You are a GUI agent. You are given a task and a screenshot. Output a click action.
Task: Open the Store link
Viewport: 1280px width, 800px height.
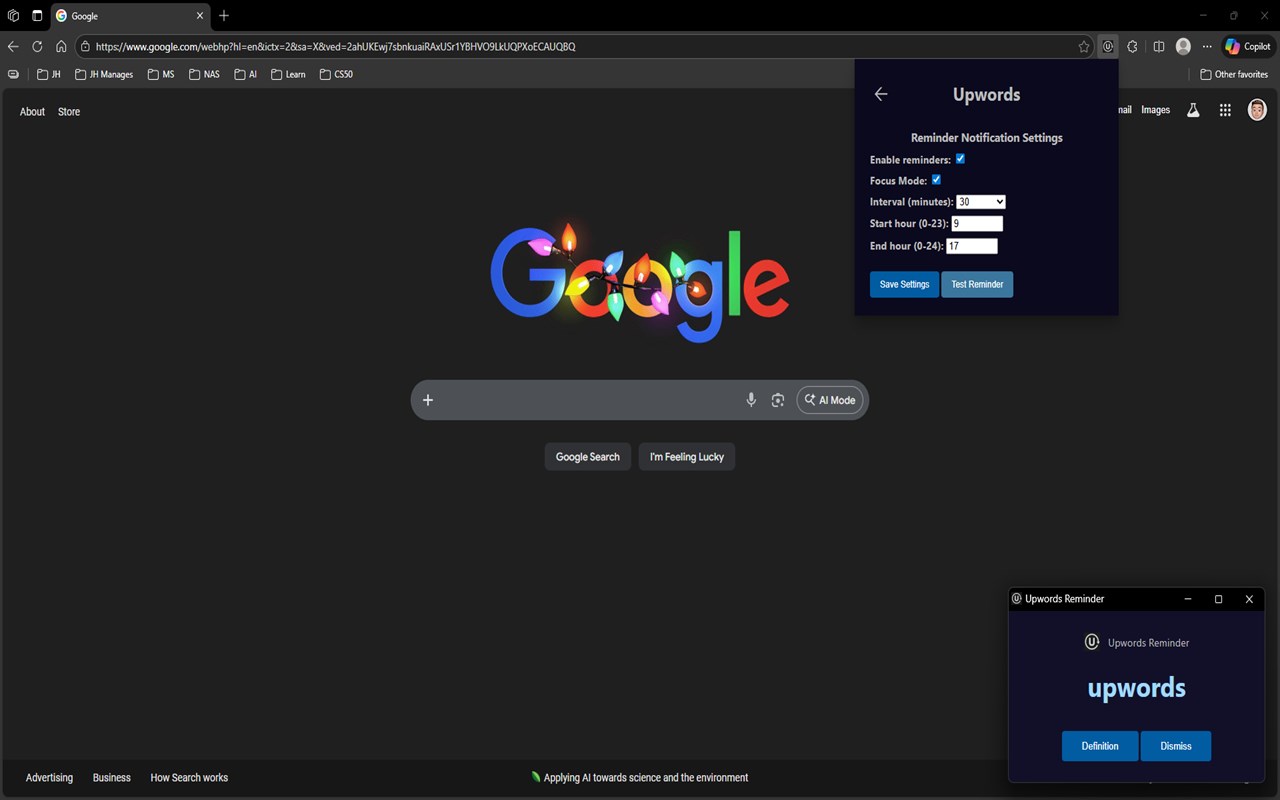[x=69, y=112]
